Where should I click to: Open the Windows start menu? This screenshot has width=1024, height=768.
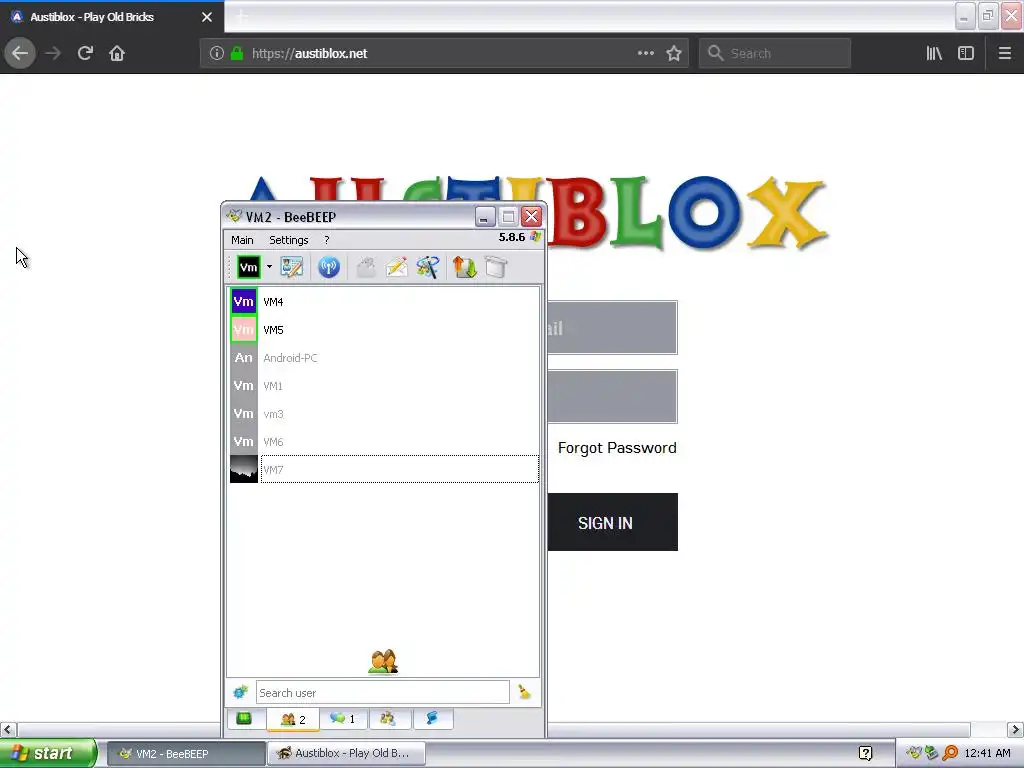(x=48, y=753)
